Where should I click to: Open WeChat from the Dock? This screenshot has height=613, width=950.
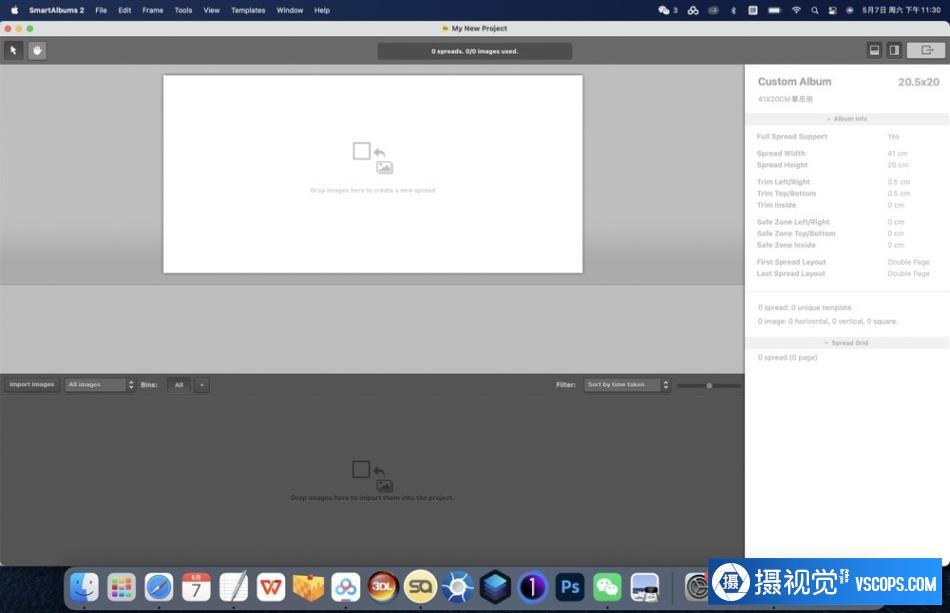point(607,586)
